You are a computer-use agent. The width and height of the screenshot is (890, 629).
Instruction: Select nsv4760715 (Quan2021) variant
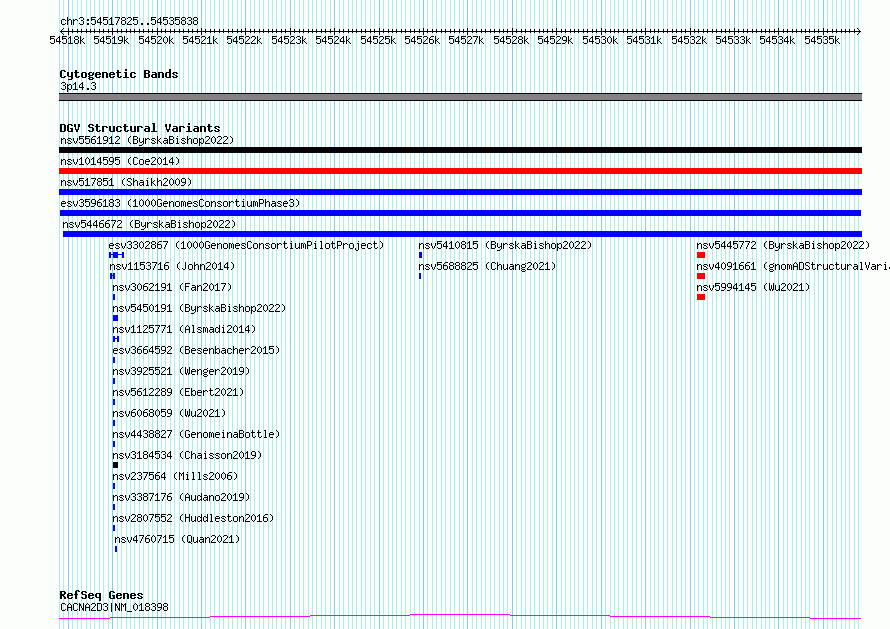coord(177,539)
